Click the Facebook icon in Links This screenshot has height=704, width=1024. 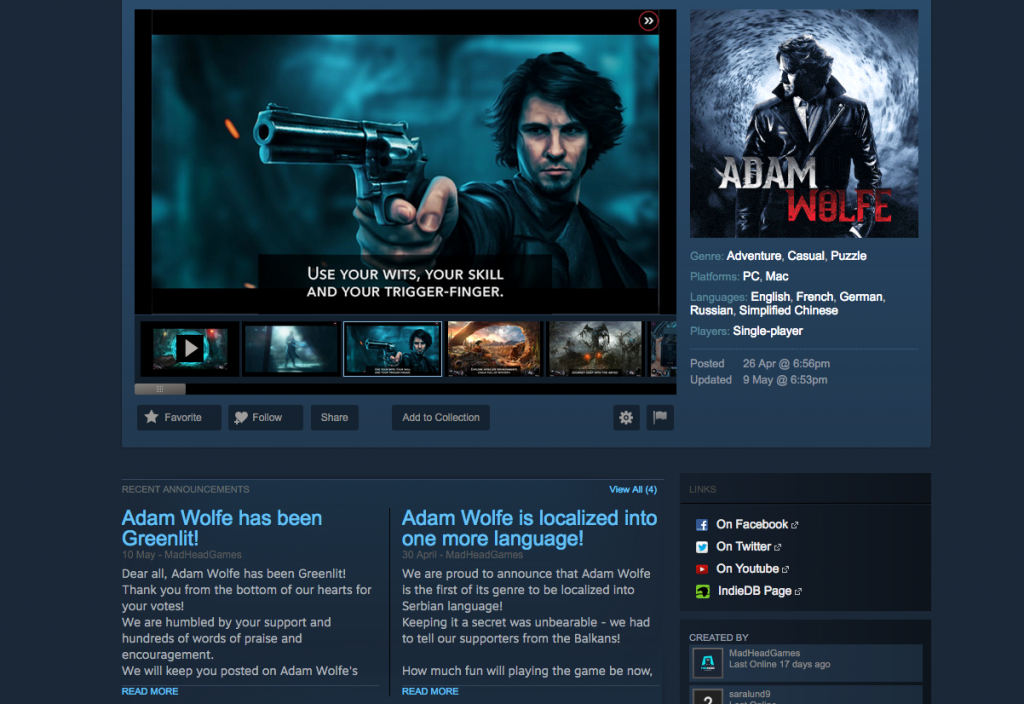(702, 524)
